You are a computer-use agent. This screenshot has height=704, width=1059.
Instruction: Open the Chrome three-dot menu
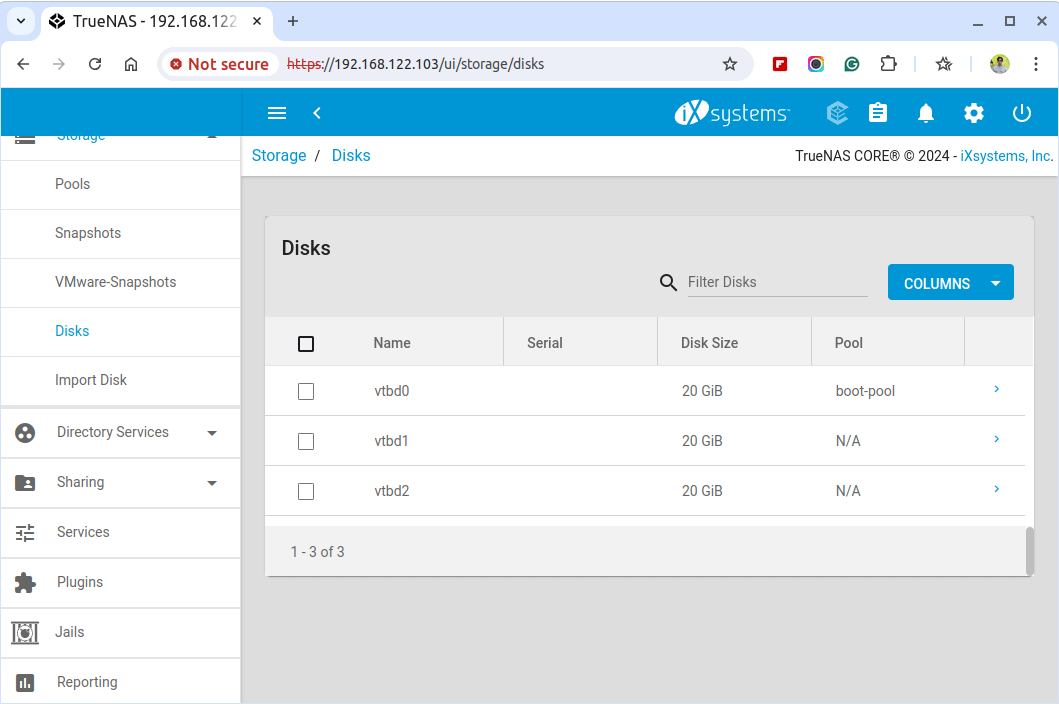(x=1035, y=64)
